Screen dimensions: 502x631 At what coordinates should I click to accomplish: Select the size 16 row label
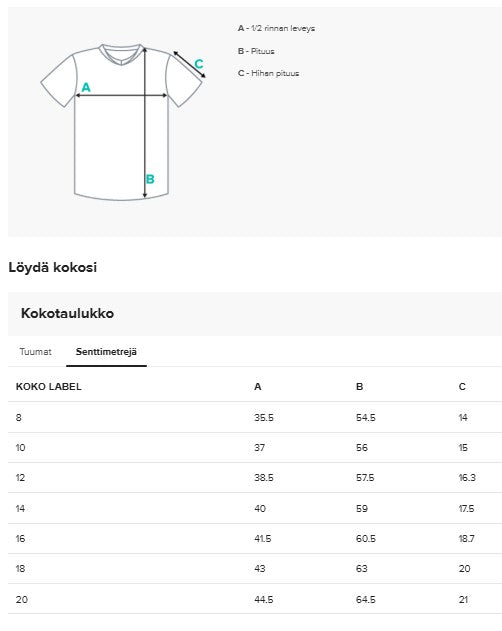(x=20, y=538)
